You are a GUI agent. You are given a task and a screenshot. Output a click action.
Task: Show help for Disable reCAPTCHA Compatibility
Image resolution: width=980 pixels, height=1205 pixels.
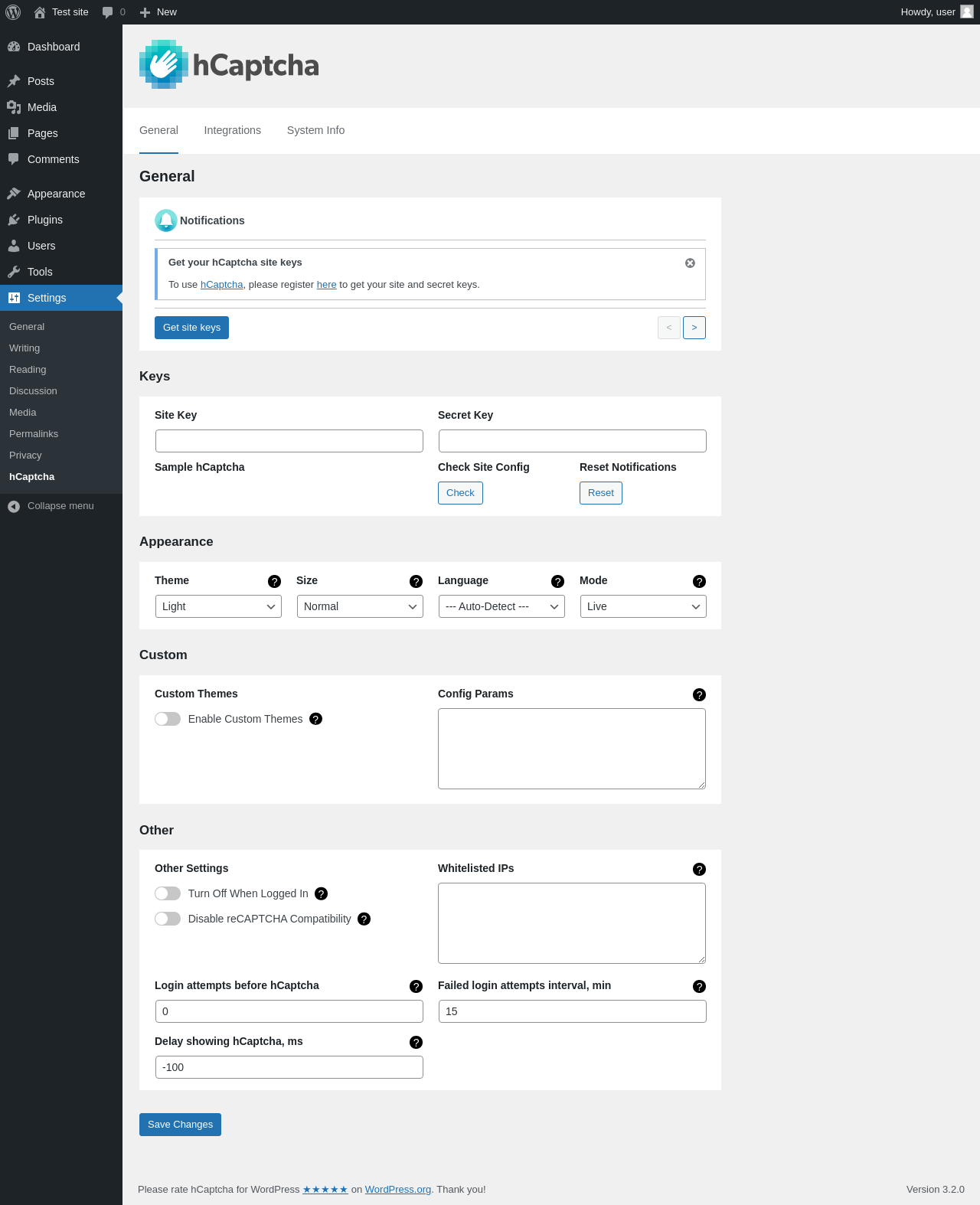pyautogui.click(x=364, y=919)
